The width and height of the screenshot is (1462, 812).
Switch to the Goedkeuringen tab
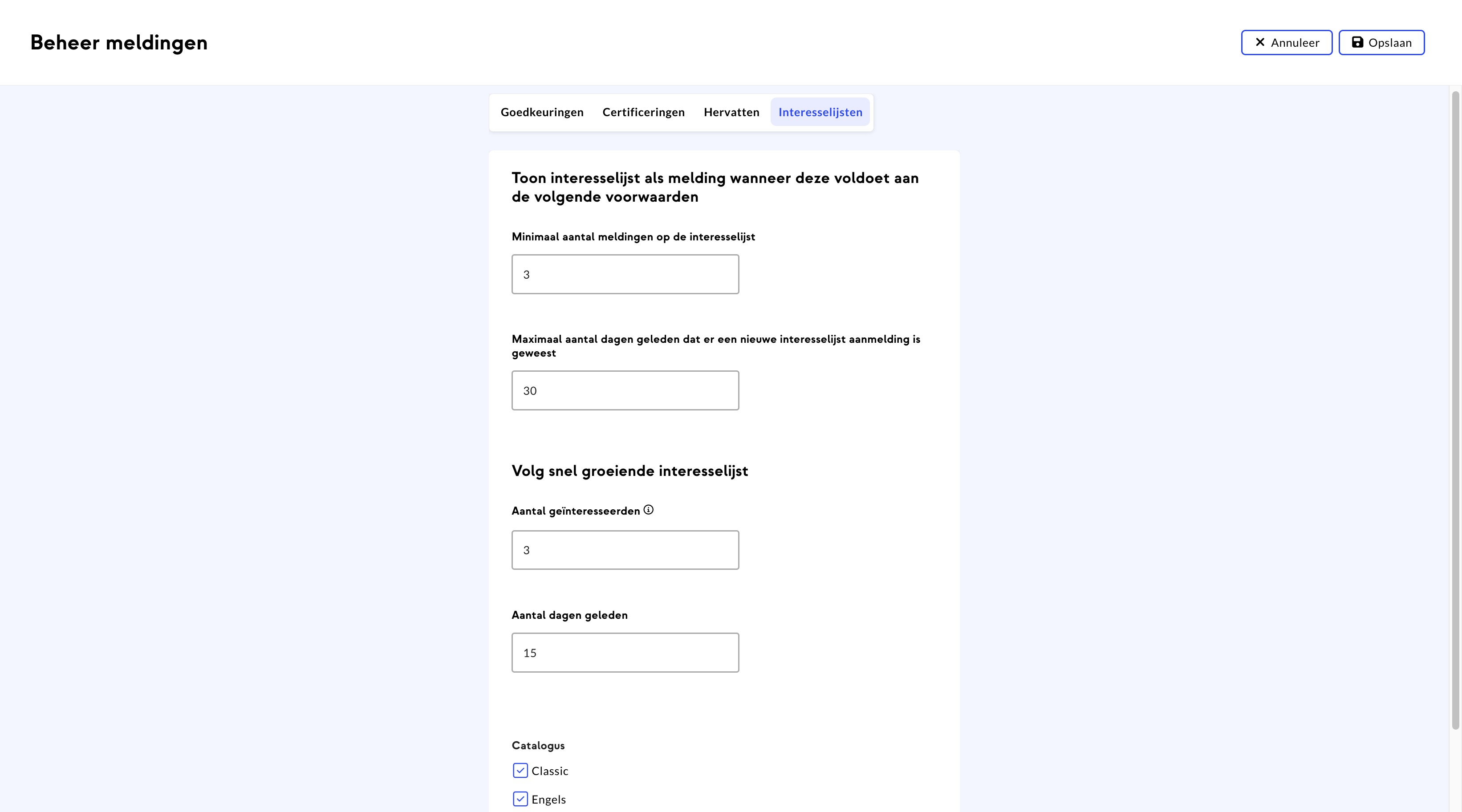(541, 112)
